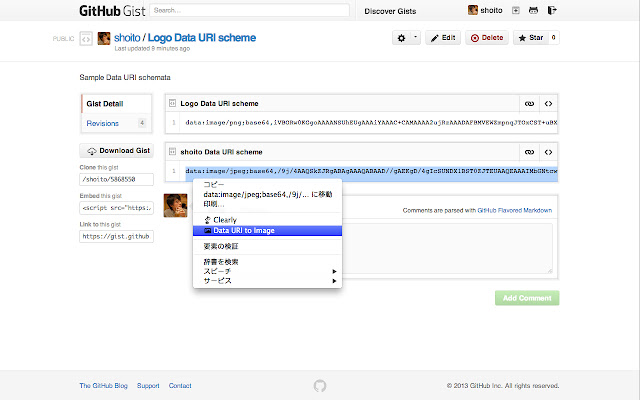Open the shoito profile in header

[485, 10]
